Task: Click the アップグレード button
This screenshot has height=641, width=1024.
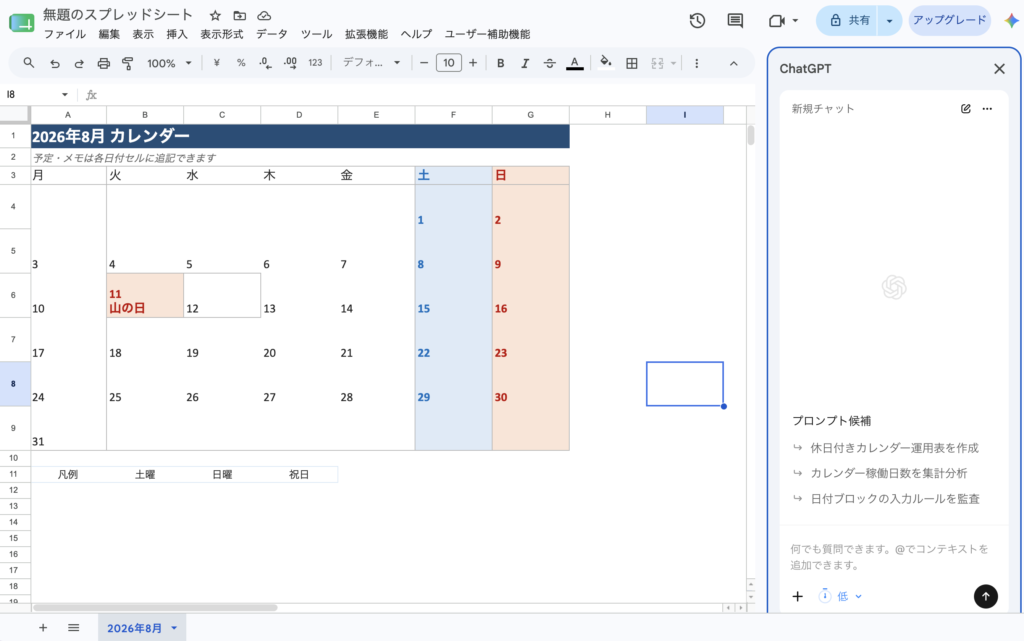Action: pyautogui.click(x=950, y=20)
